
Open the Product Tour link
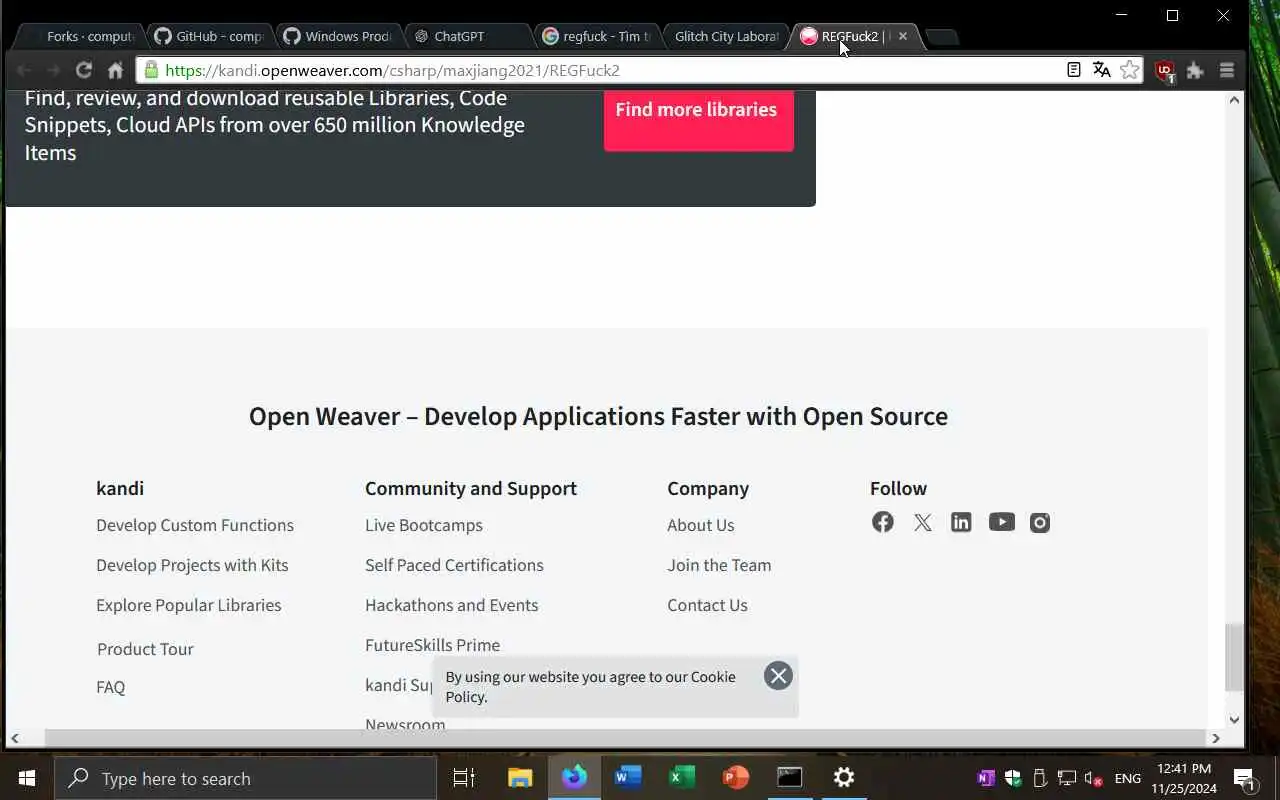pos(145,649)
